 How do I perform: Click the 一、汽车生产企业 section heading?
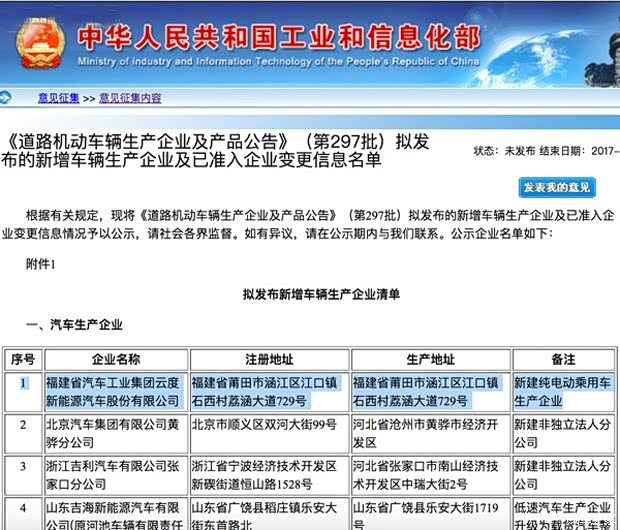point(74,325)
